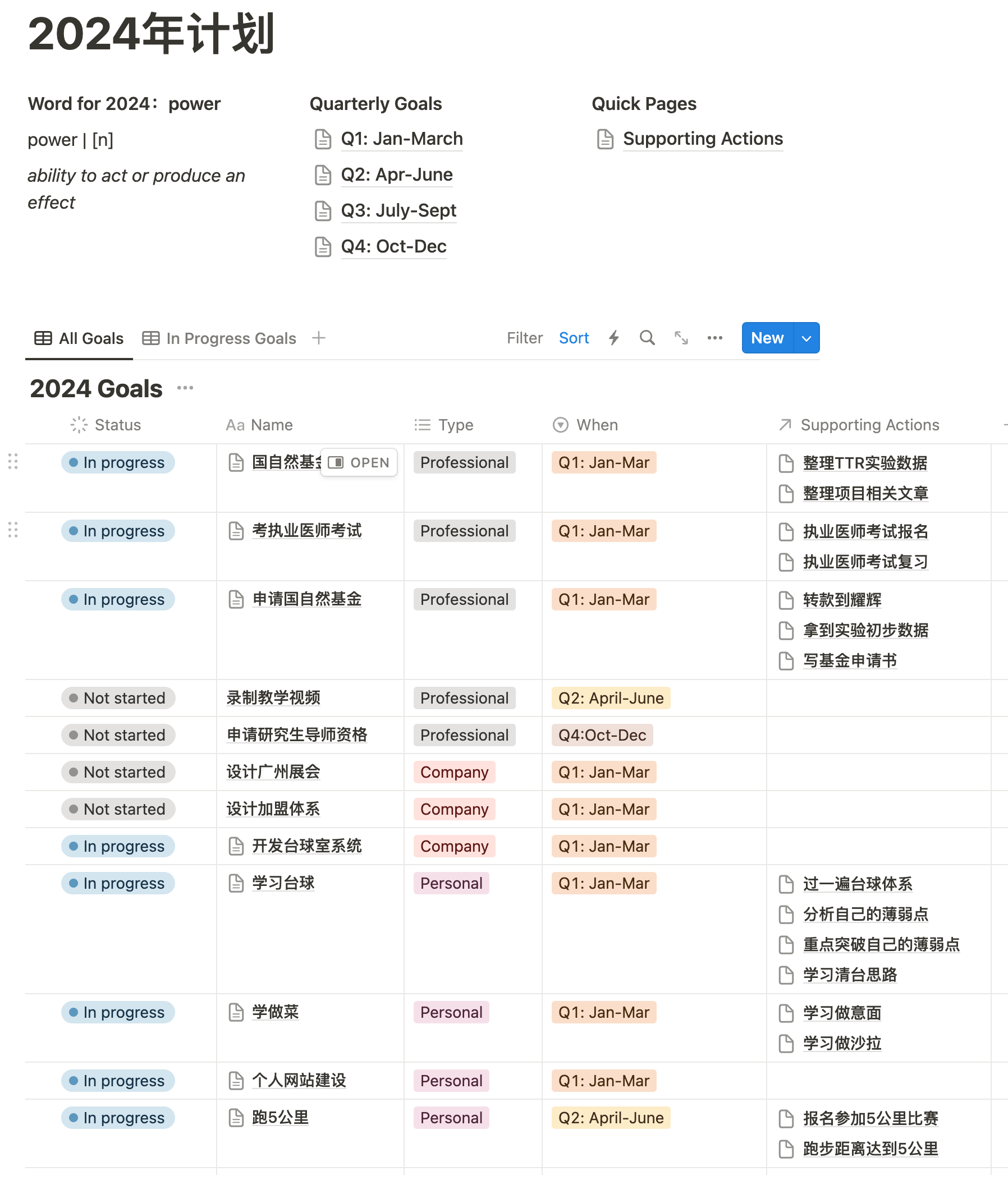
Task: Grab the drag handle of 国自然基金 row
Action: [x=12, y=462]
